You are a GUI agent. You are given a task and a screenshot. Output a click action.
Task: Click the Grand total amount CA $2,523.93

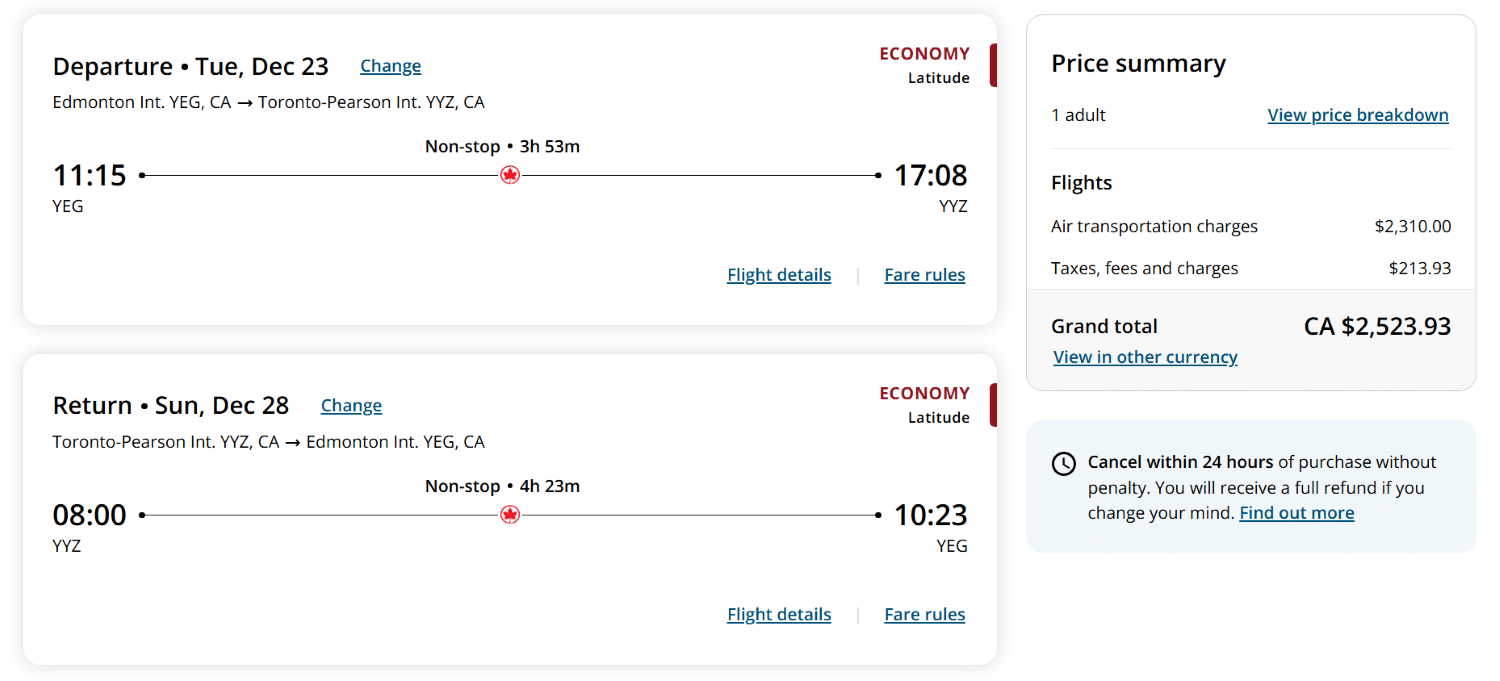click(x=1377, y=325)
